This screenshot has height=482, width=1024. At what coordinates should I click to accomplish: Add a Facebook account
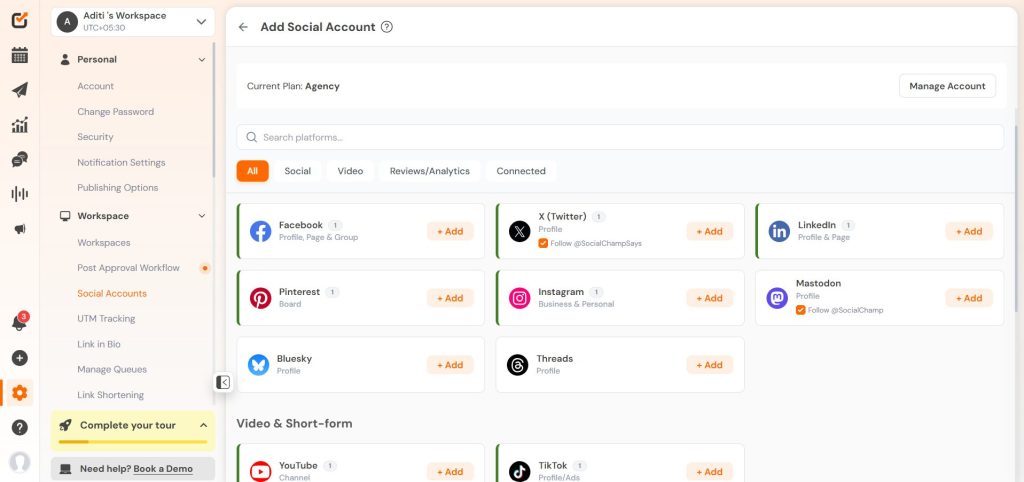click(x=450, y=231)
